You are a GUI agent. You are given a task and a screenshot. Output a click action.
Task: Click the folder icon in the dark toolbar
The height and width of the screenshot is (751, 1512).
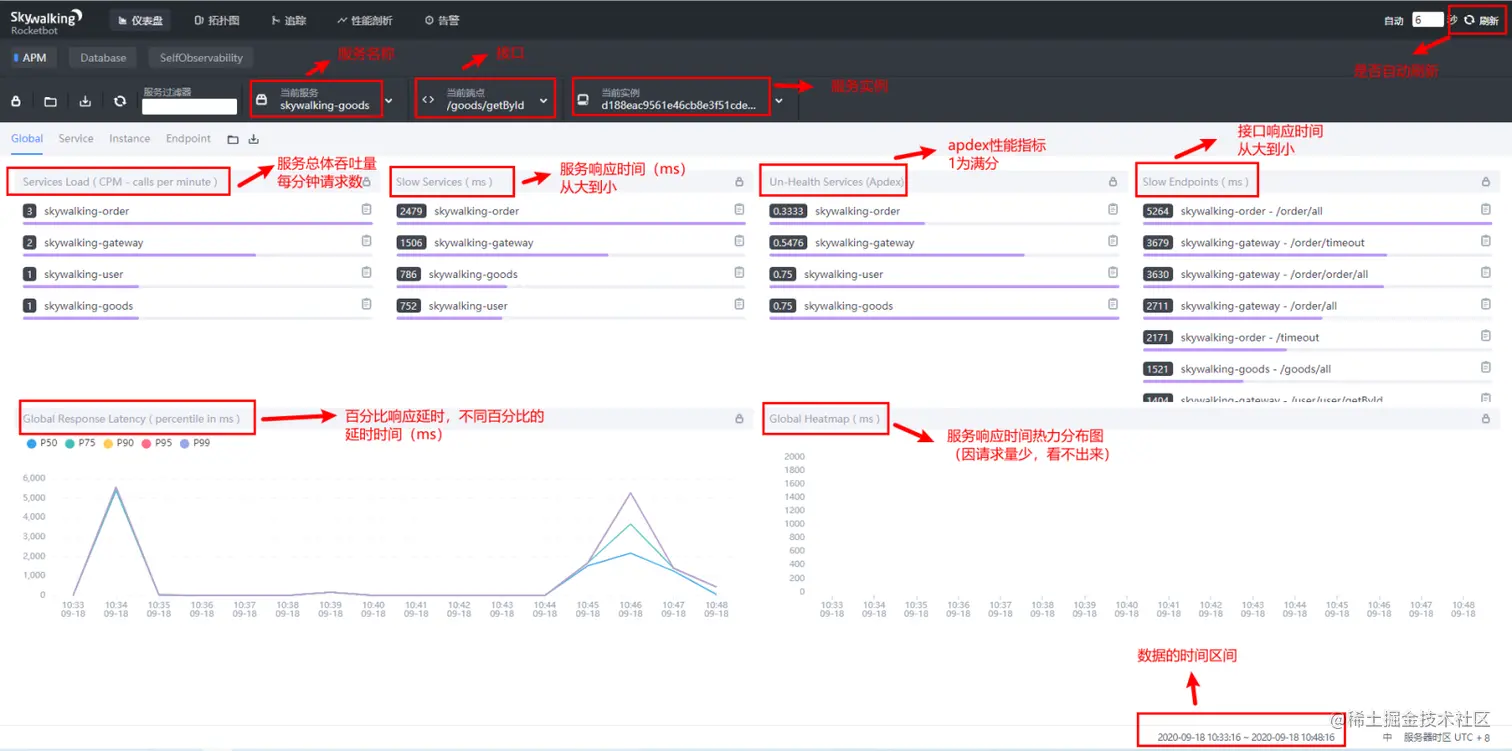tap(50, 101)
